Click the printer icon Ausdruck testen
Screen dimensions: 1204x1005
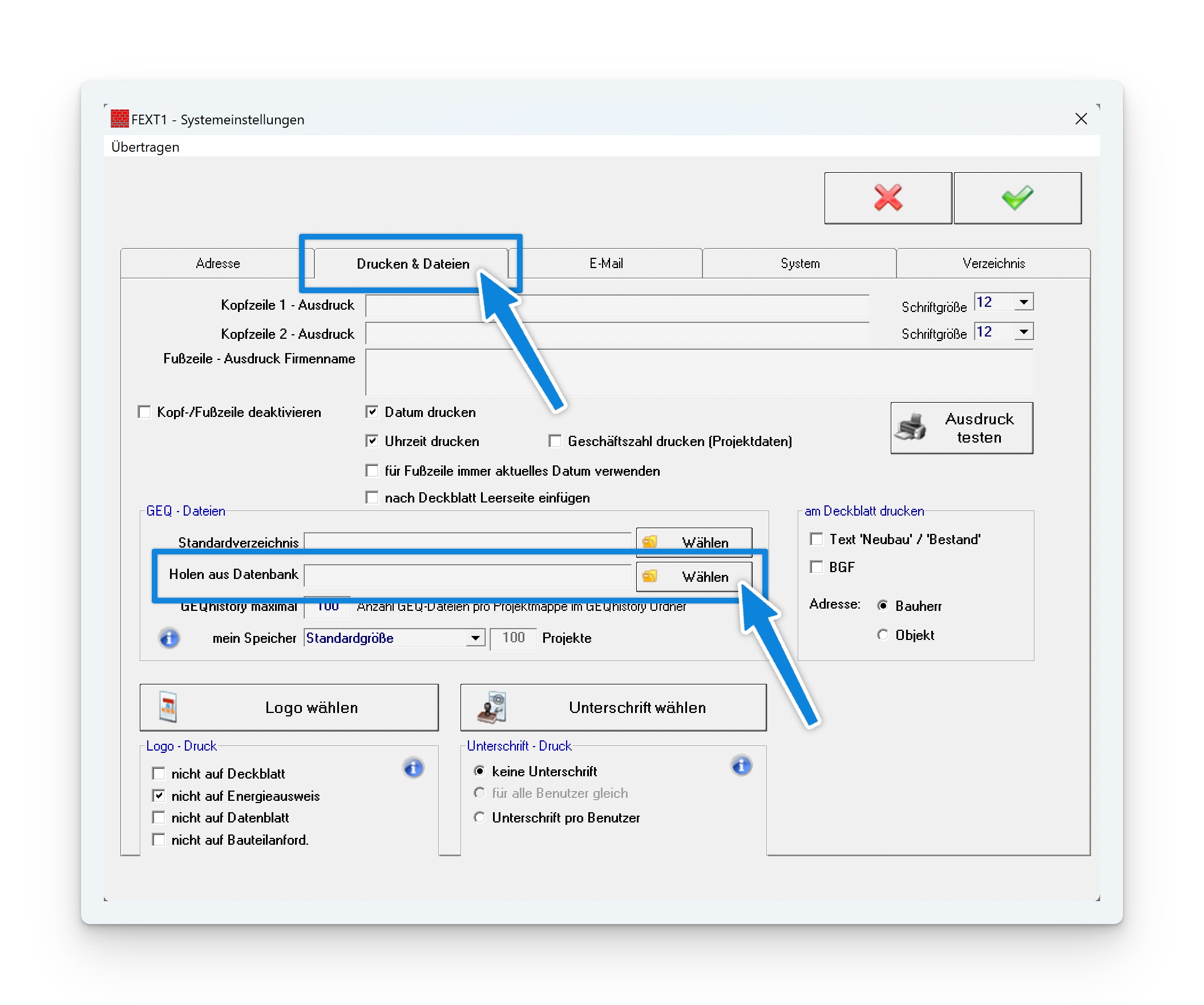[910, 427]
